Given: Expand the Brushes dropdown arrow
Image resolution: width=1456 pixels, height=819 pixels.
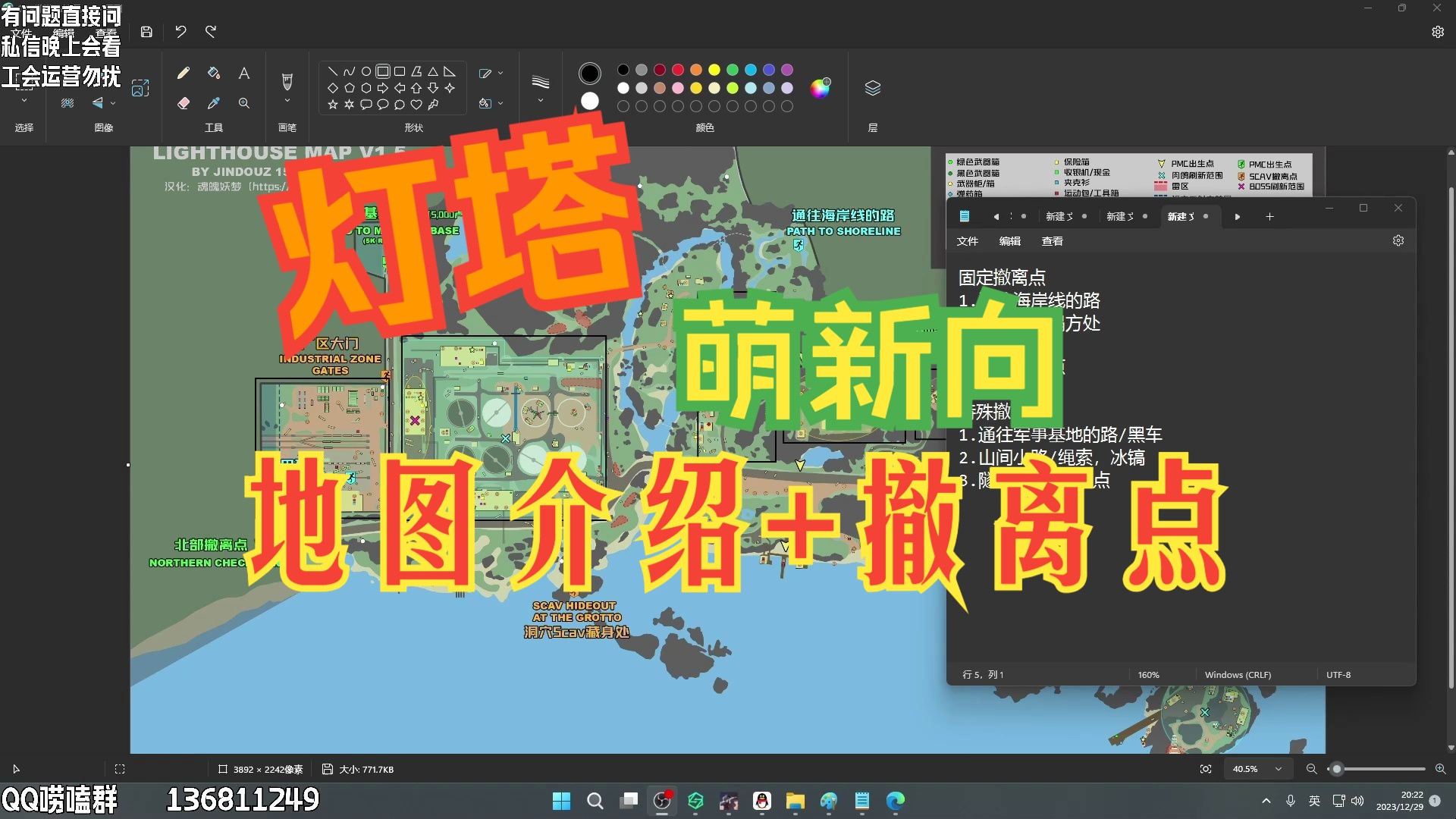Looking at the screenshot, I should pyautogui.click(x=287, y=100).
